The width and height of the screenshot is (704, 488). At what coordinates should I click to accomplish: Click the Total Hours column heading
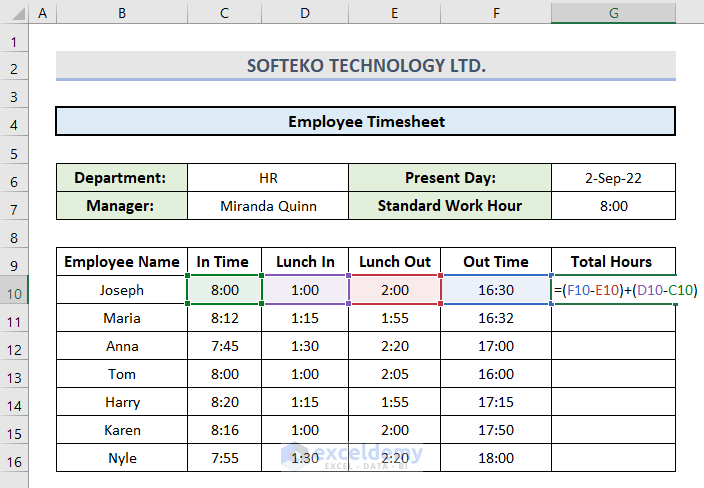[613, 261]
